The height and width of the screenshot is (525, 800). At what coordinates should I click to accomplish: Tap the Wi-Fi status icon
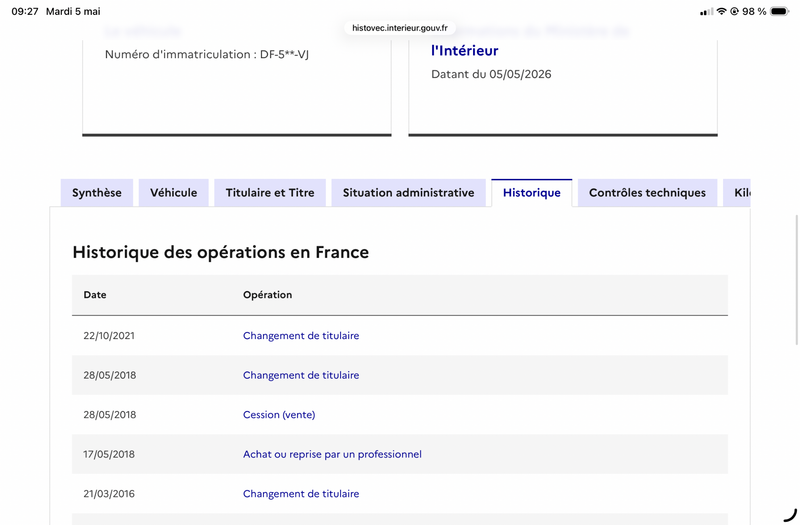[x=721, y=11]
